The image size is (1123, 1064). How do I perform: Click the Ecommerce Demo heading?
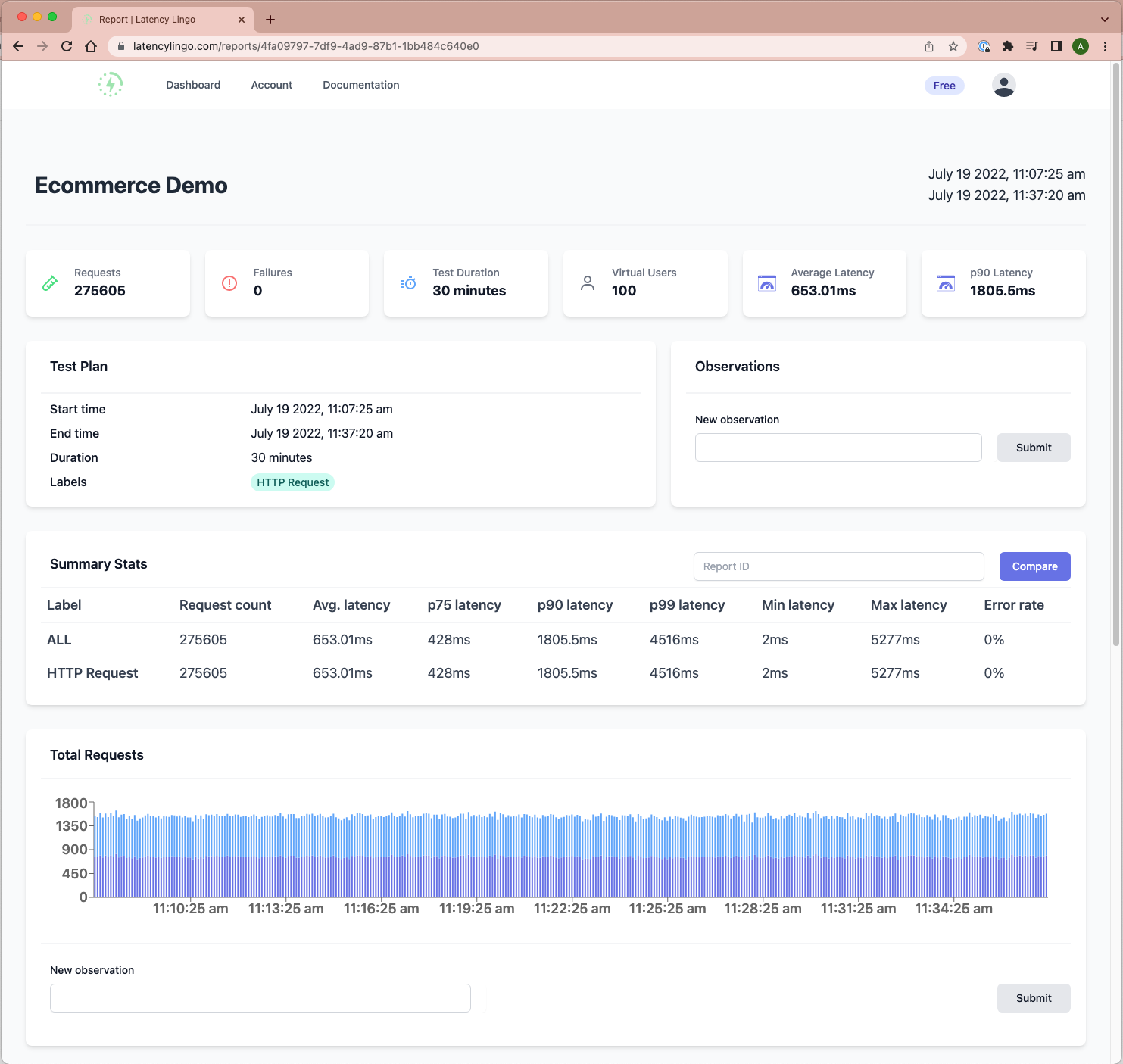click(131, 186)
